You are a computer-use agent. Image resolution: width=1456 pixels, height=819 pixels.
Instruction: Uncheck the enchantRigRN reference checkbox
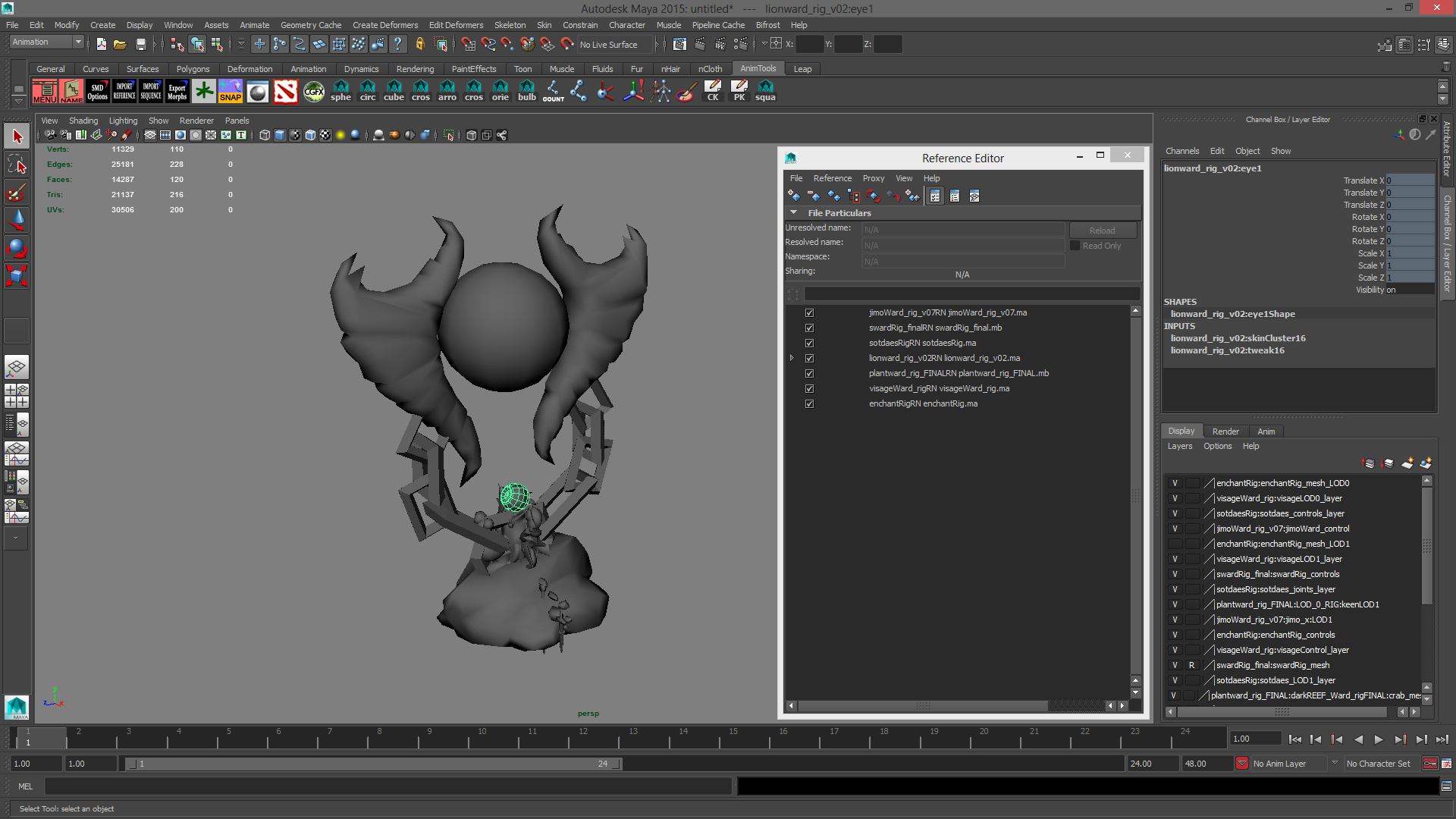coord(809,404)
